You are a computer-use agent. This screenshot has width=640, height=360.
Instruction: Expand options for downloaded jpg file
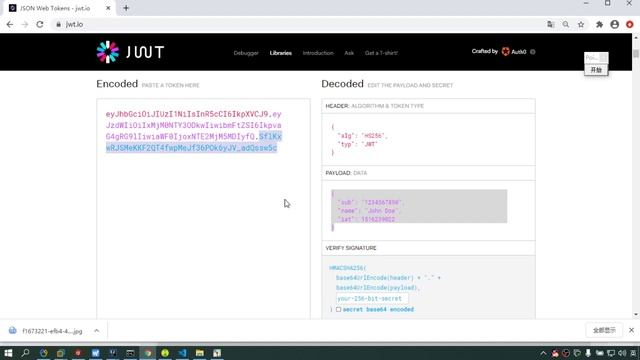(x=96, y=331)
